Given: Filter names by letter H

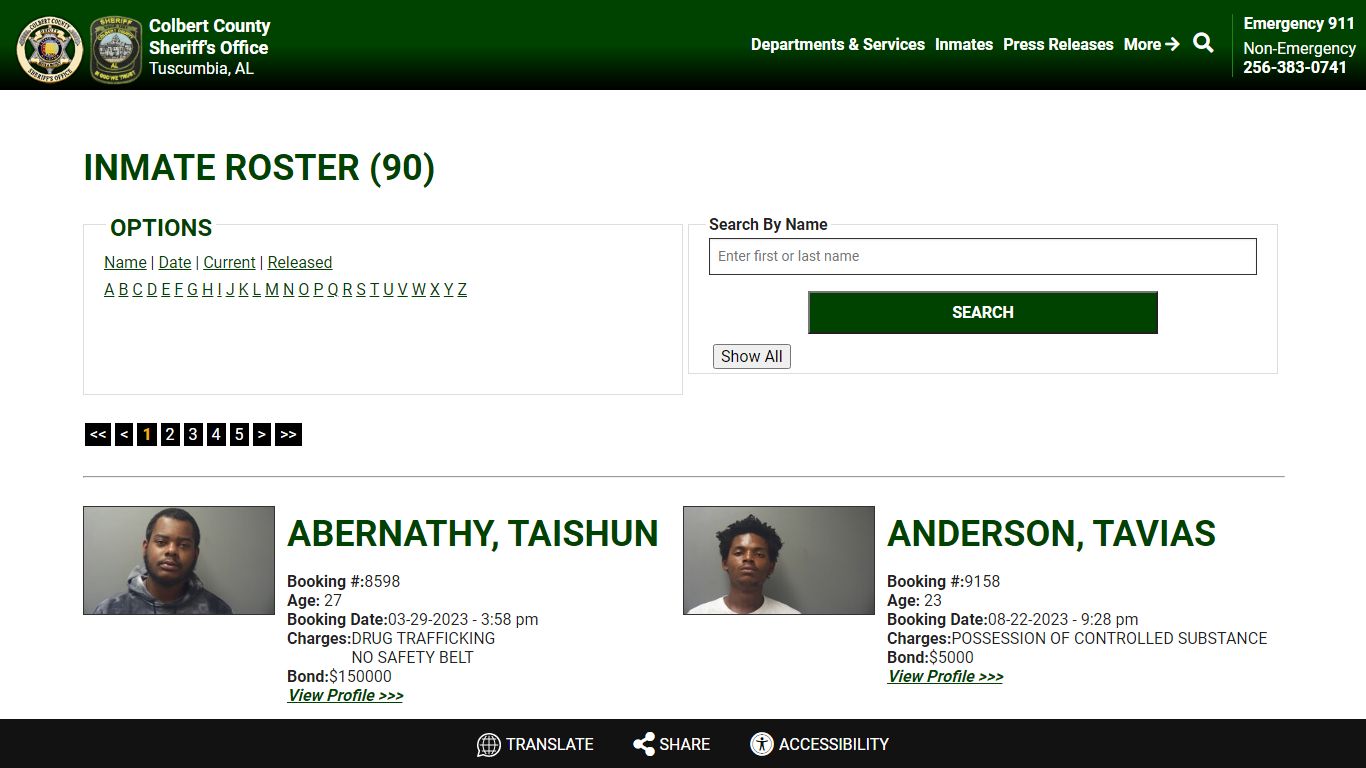Looking at the screenshot, I should pyautogui.click(x=207, y=289).
